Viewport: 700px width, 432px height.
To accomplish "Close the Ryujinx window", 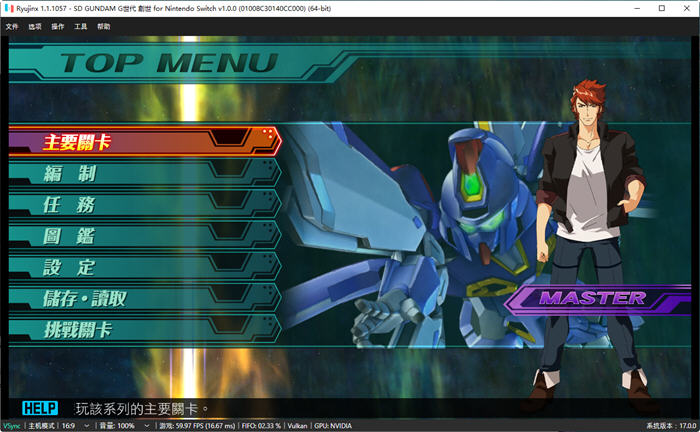I will (687, 8).
